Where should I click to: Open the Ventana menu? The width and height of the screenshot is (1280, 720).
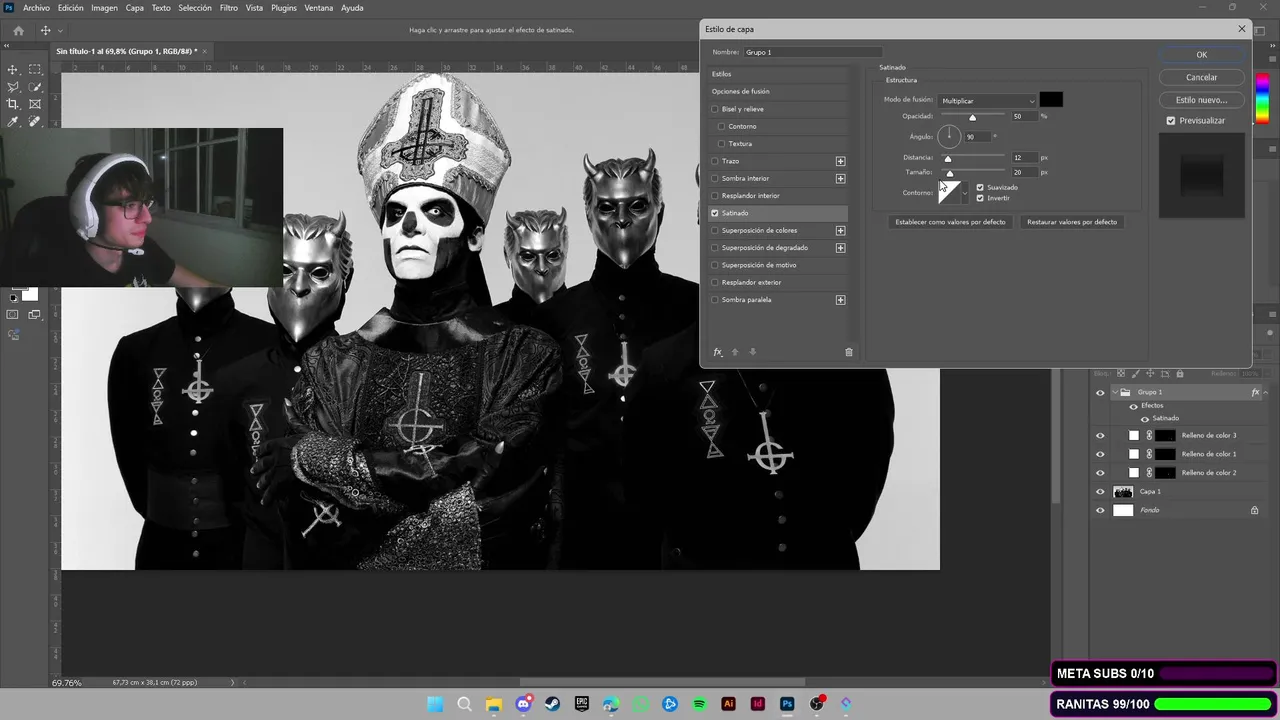click(x=319, y=8)
